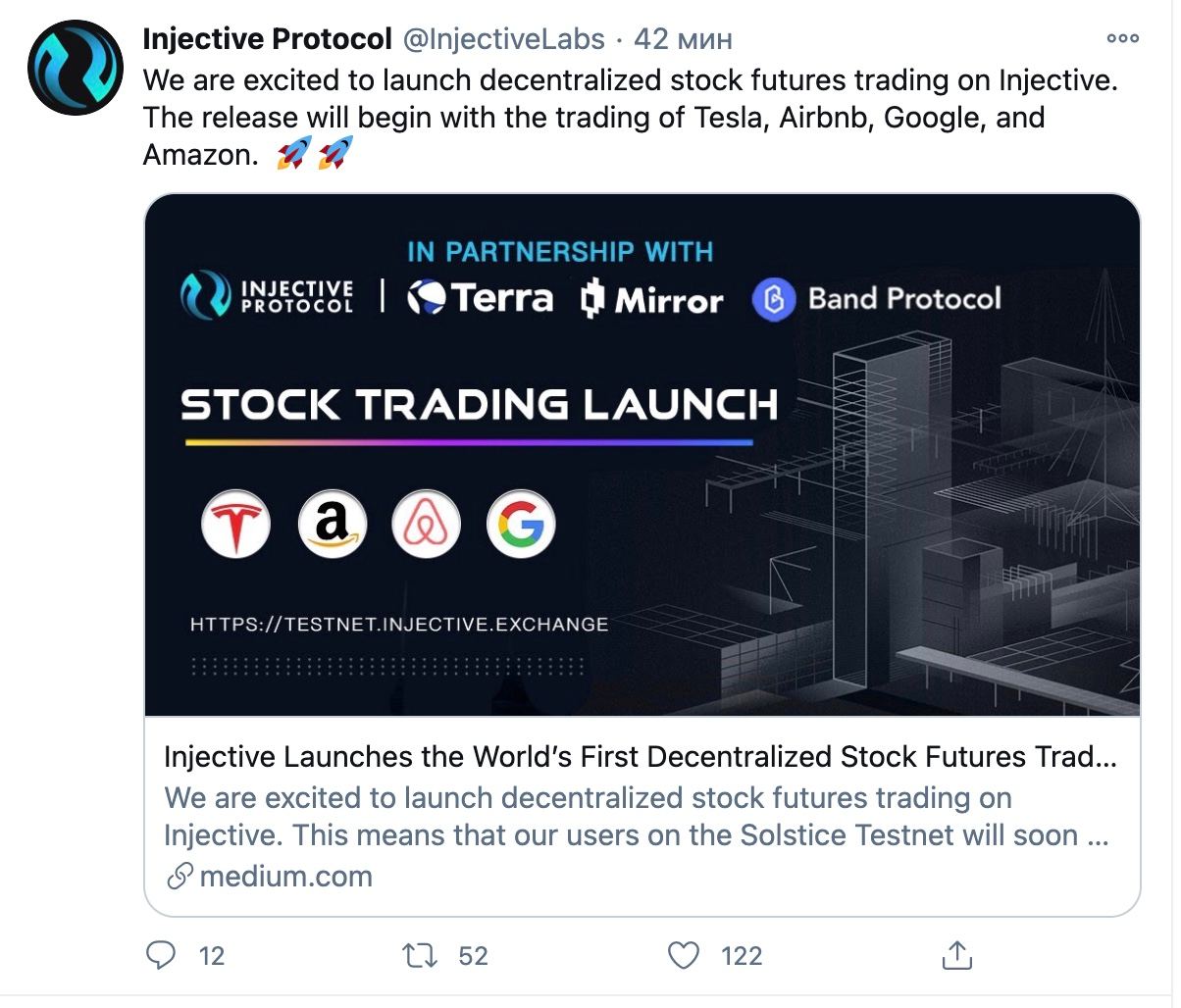Open the @InjectiveLabs handle link
The width and height of the screenshot is (1181, 1008).
click(x=503, y=39)
